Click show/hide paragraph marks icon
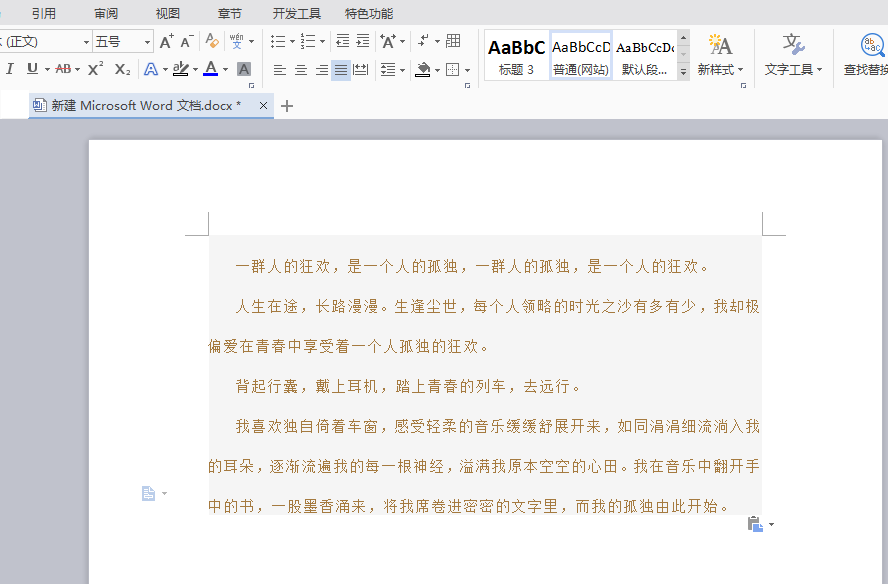 [423, 41]
